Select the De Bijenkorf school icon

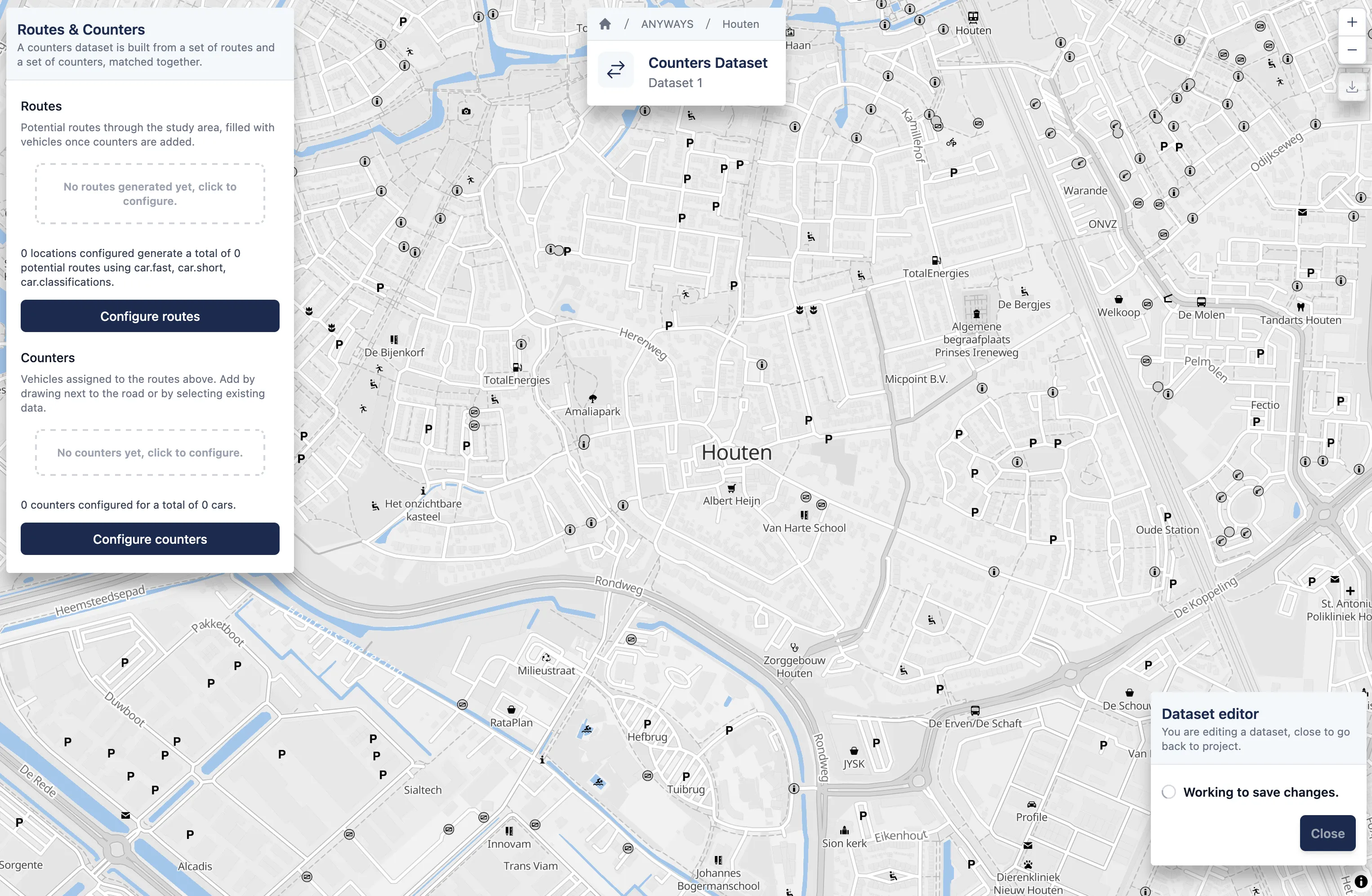[x=394, y=339]
